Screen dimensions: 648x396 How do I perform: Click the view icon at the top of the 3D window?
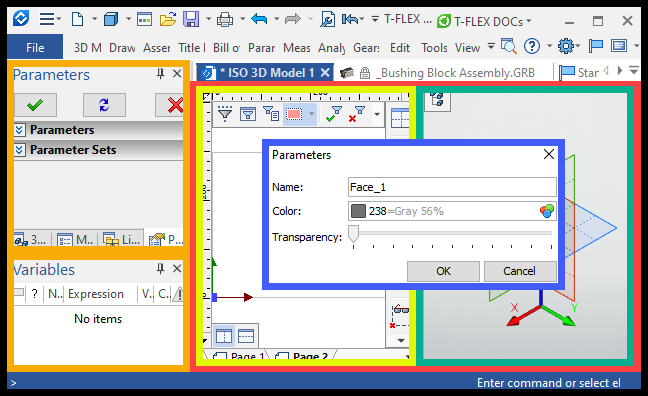point(437,100)
